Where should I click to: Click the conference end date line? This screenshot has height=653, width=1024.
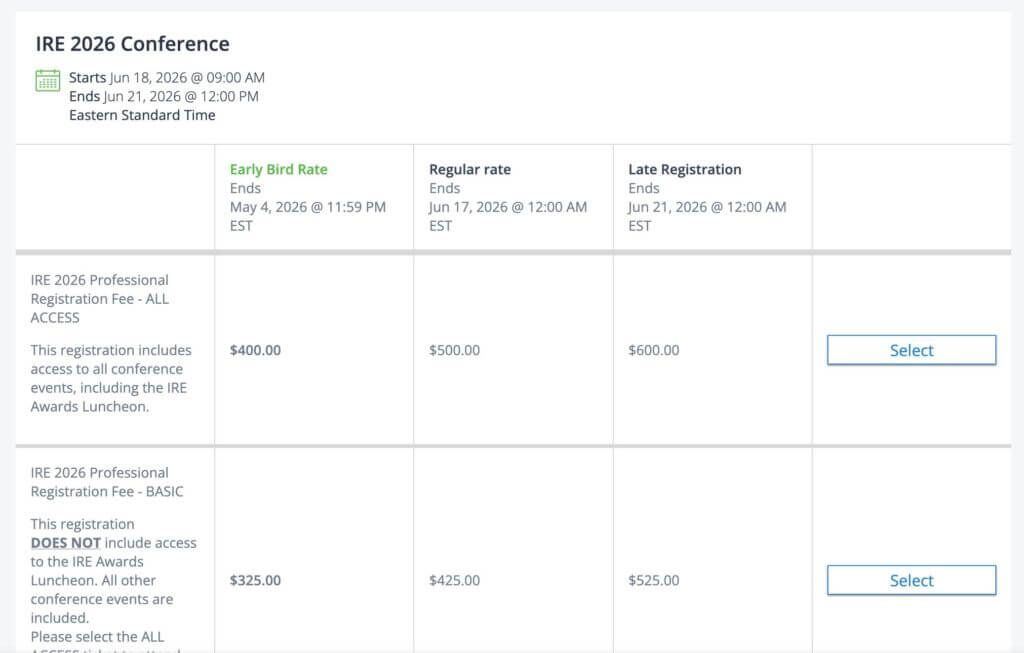[164, 97]
